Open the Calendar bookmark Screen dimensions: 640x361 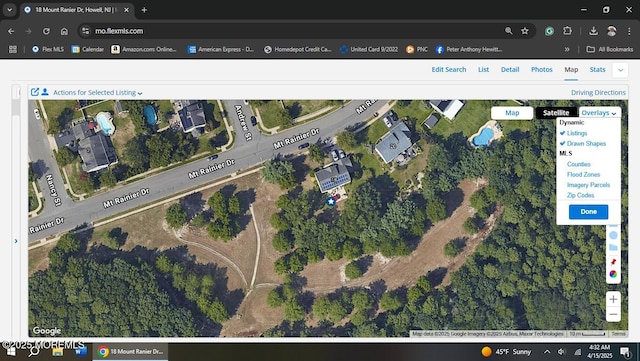(87, 49)
